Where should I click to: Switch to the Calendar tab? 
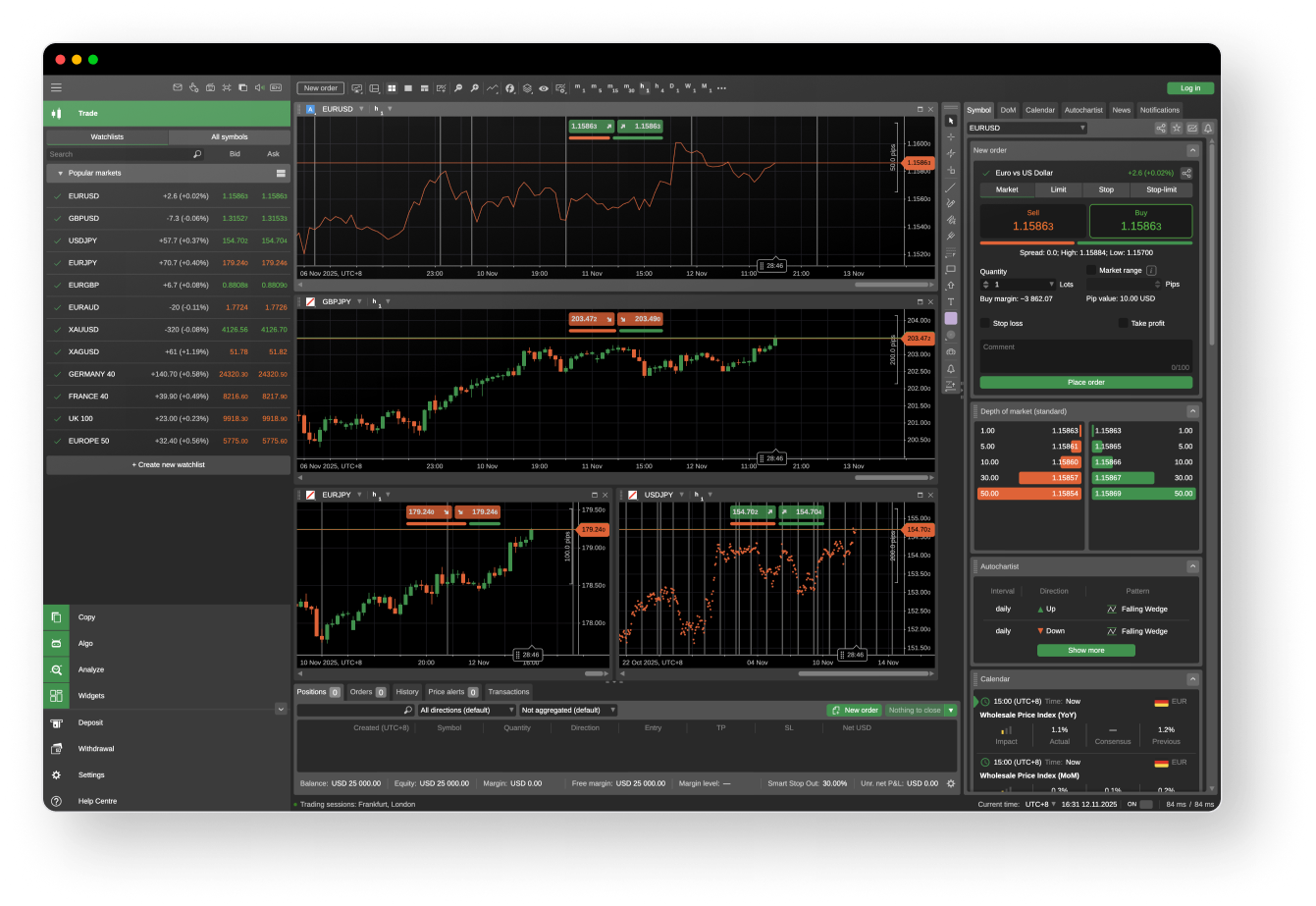point(1039,110)
